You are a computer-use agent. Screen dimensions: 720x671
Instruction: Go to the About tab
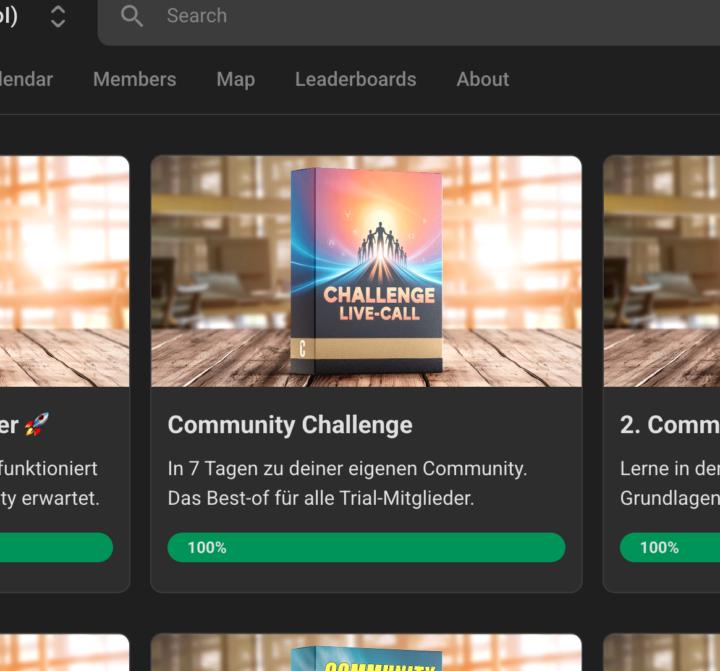(x=483, y=79)
